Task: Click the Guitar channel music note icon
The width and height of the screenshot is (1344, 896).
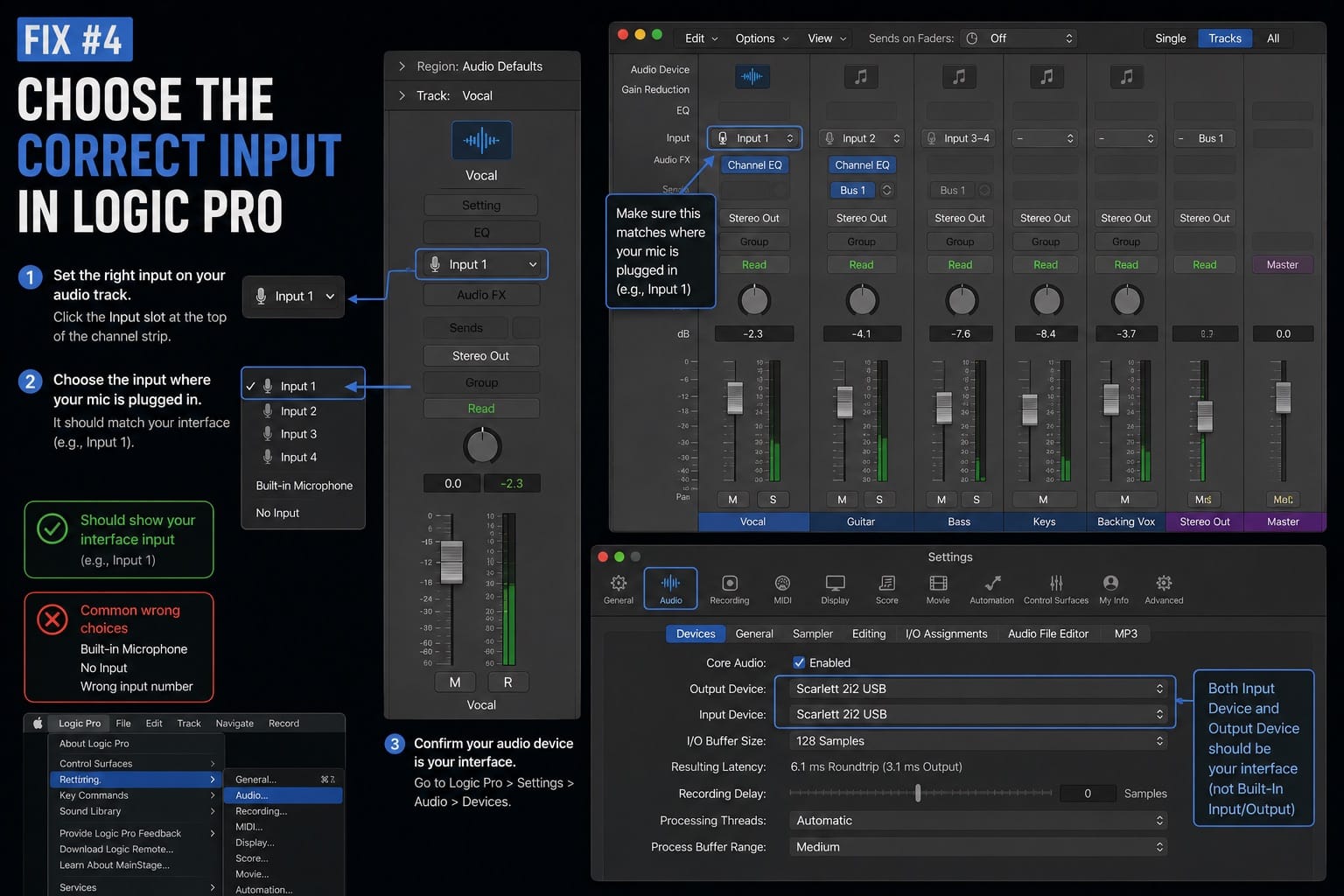Action: point(861,77)
